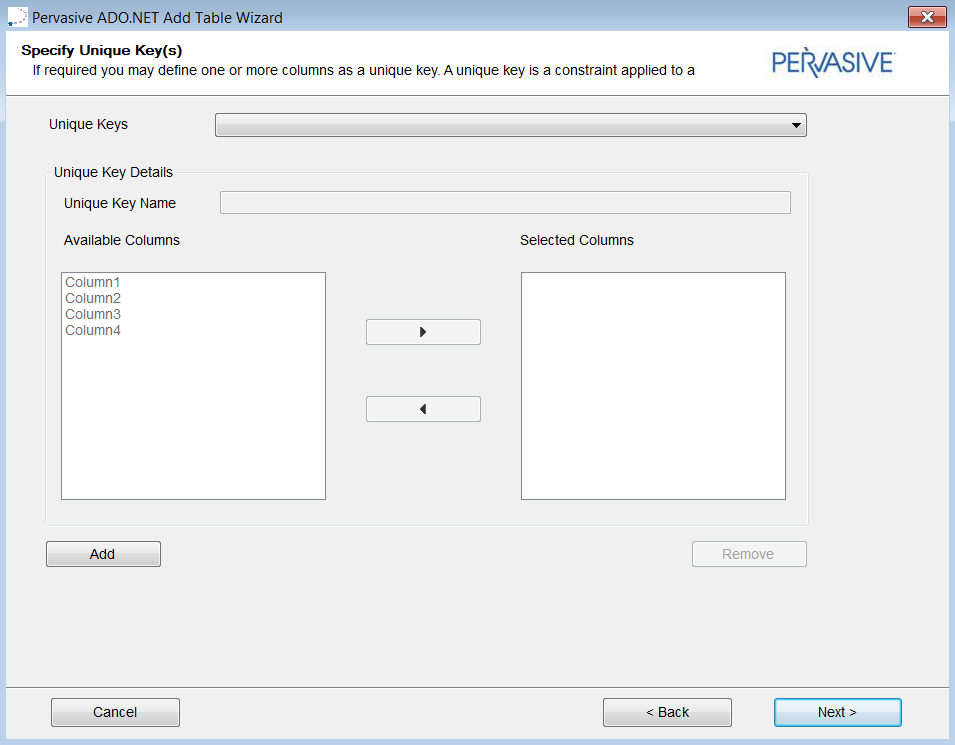Image resolution: width=955 pixels, height=745 pixels.
Task: Click the wizard icon in the title bar
Action: [x=17, y=17]
